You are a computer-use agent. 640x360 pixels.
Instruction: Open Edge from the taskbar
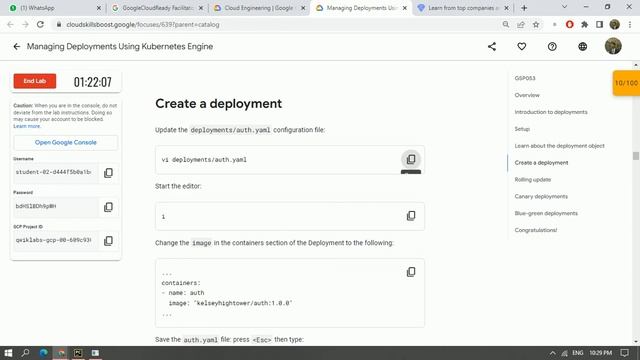pos(43,353)
